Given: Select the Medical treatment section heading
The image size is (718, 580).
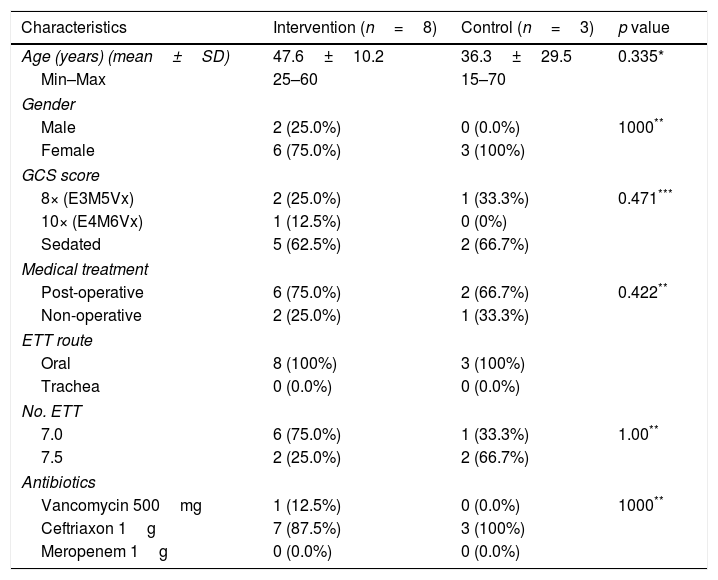Looking at the screenshot, I should tap(85, 269).
